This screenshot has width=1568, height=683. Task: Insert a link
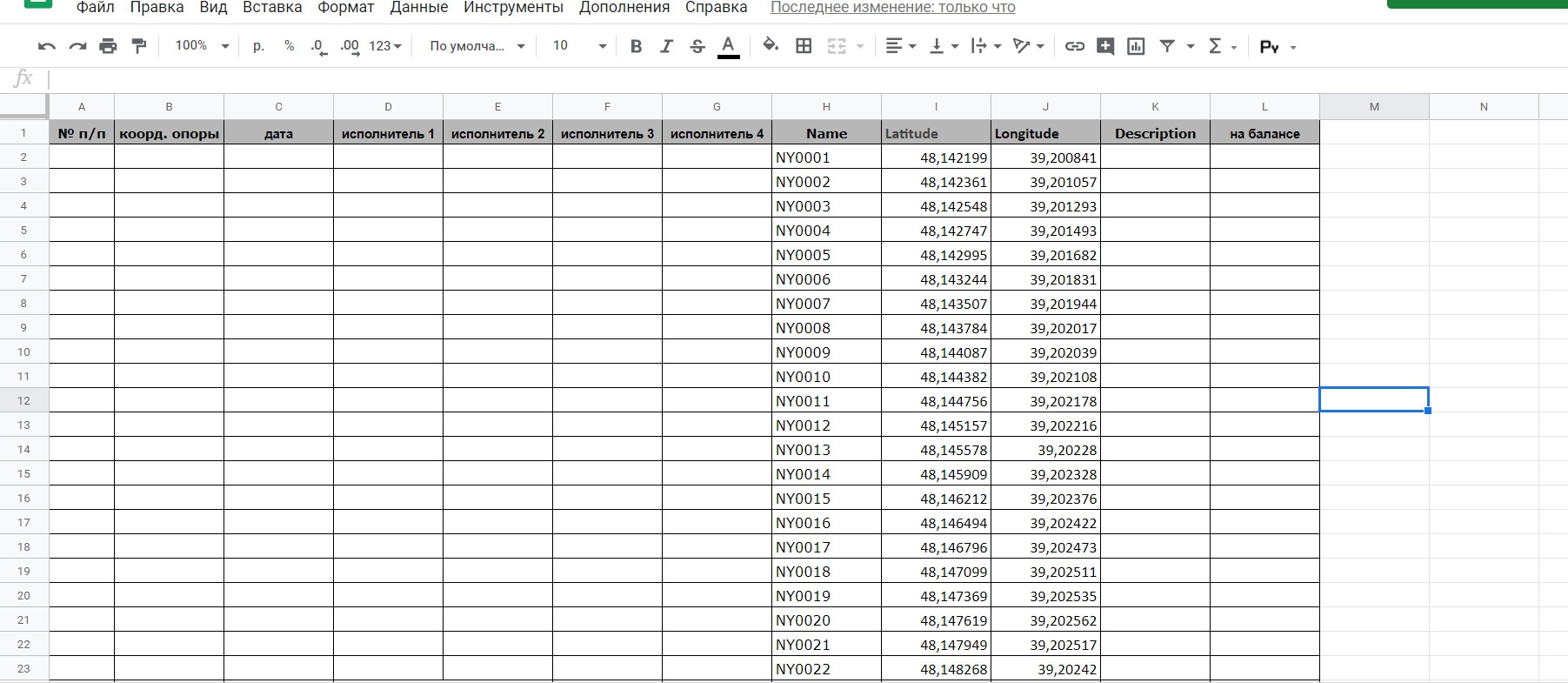pyautogui.click(x=1075, y=46)
